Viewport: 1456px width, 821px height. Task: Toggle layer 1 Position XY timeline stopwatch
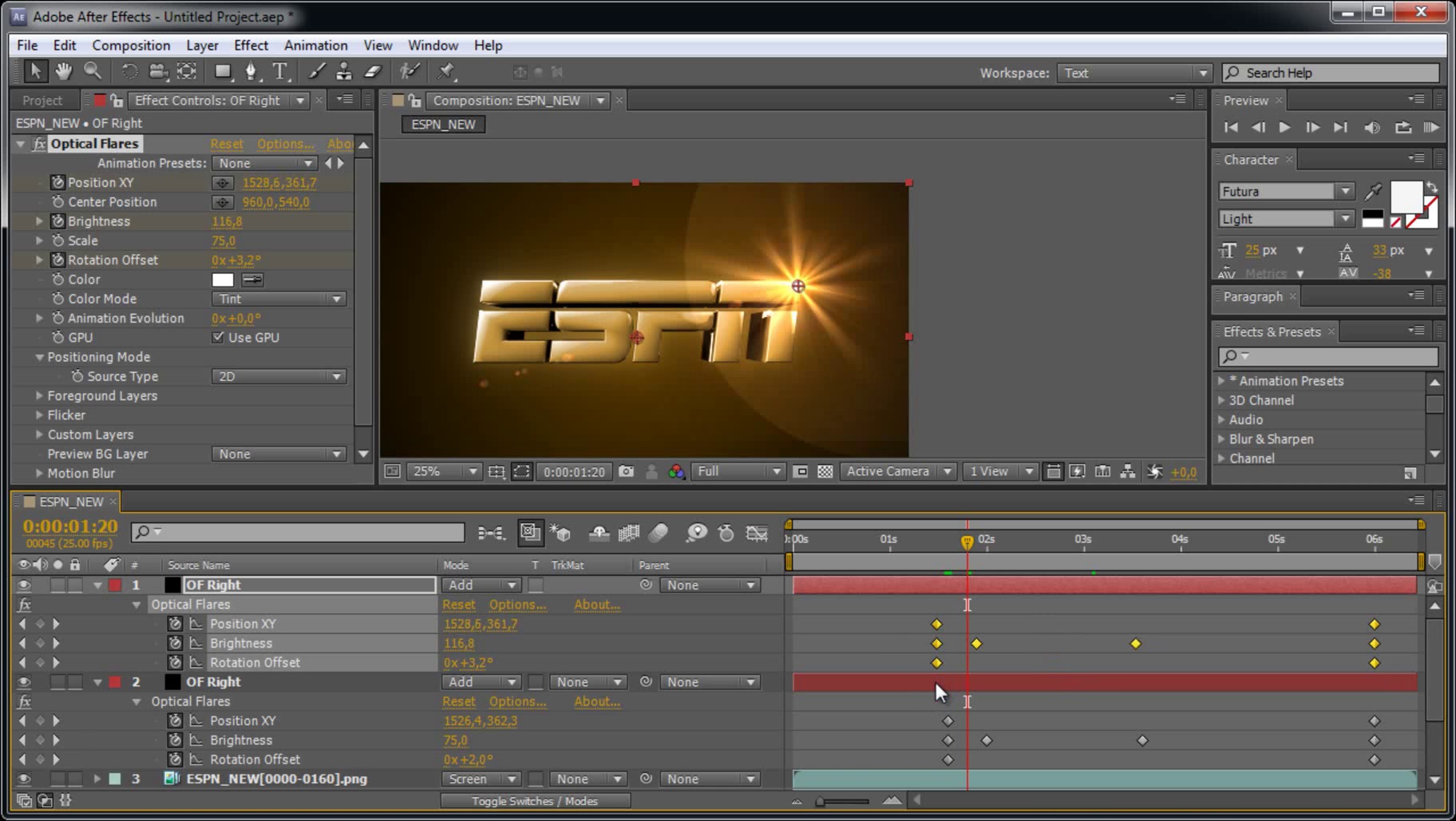point(176,624)
